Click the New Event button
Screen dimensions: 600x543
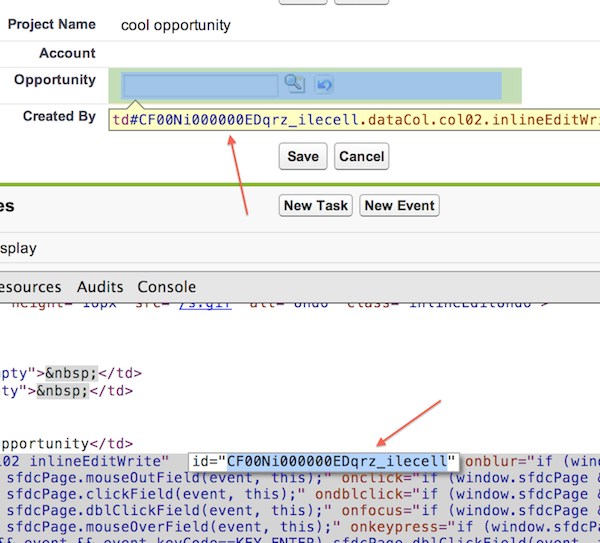(x=399, y=206)
